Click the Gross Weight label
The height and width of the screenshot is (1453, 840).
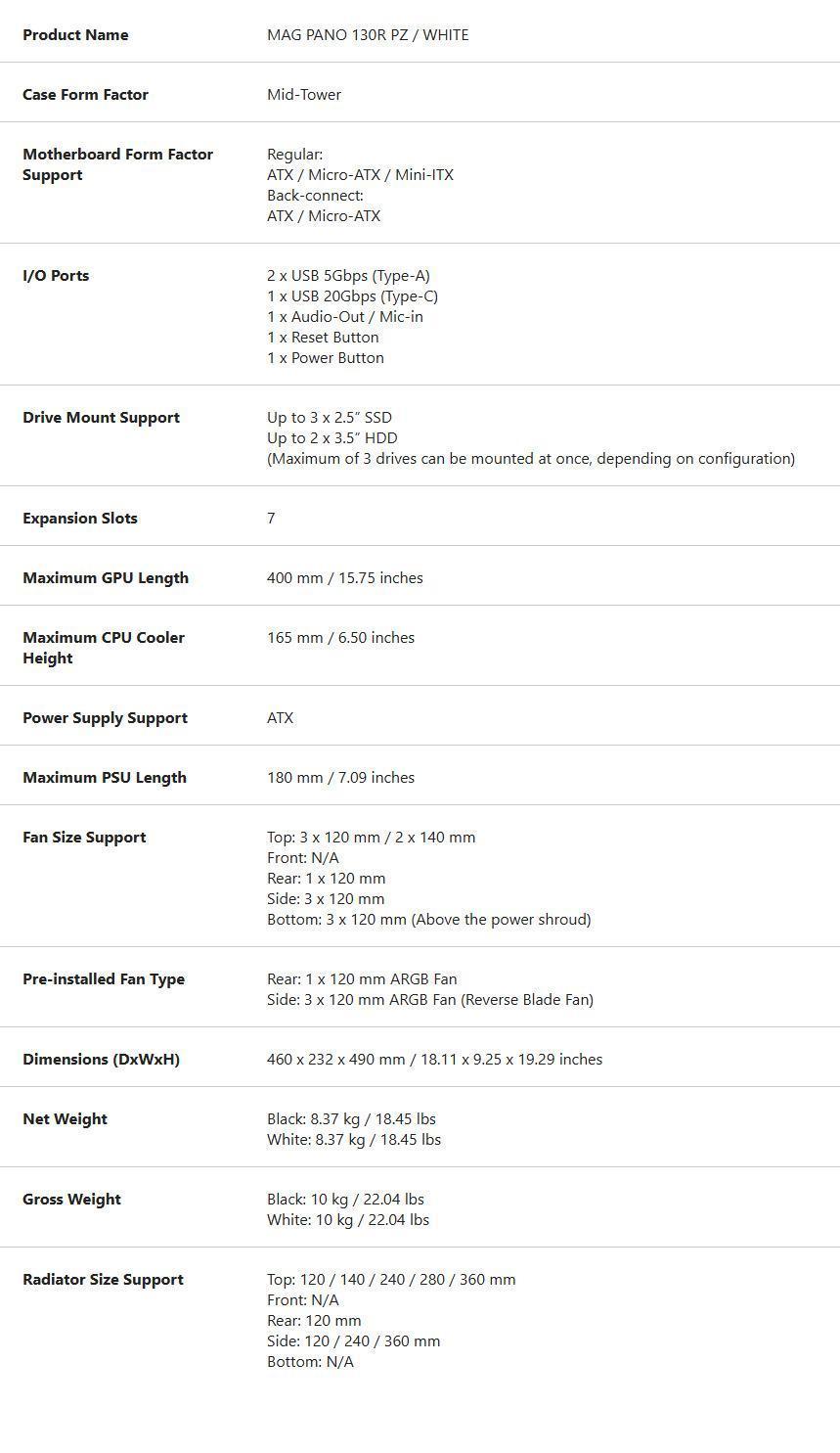tap(71, 1200)
